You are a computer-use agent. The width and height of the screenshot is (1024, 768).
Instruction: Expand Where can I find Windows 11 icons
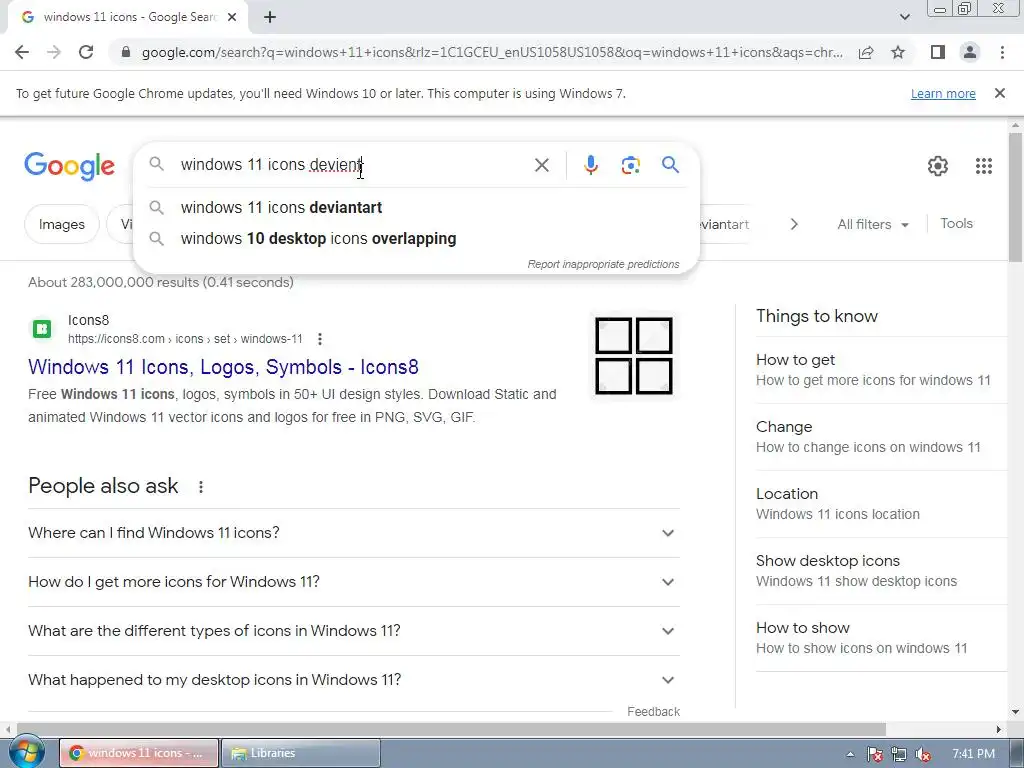tap(353, 533)
